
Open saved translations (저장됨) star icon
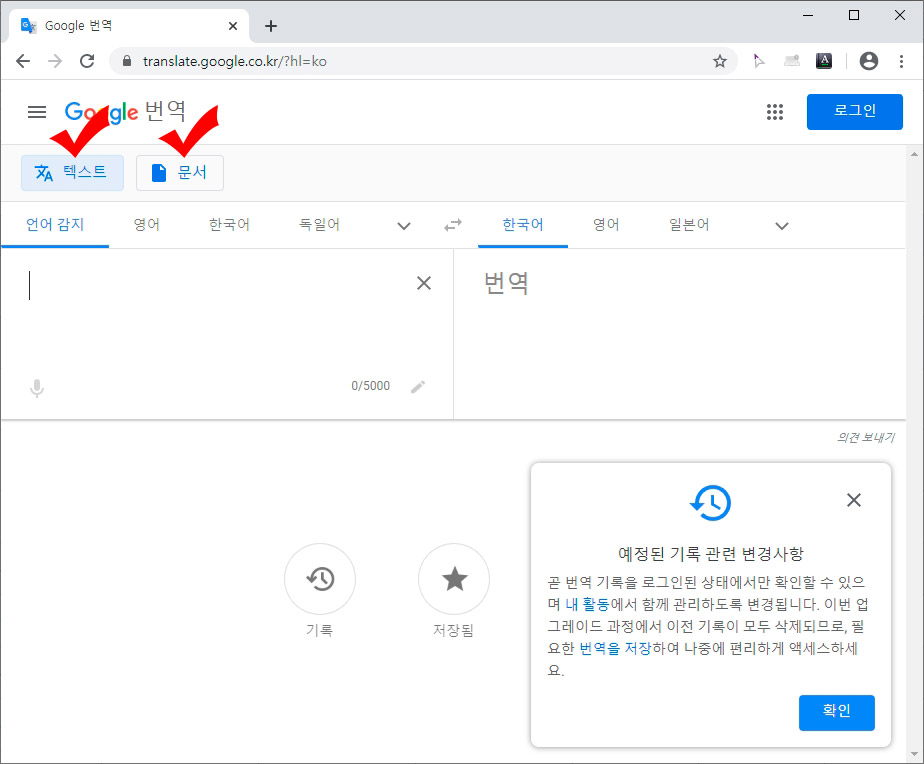[x=454, y=579]
